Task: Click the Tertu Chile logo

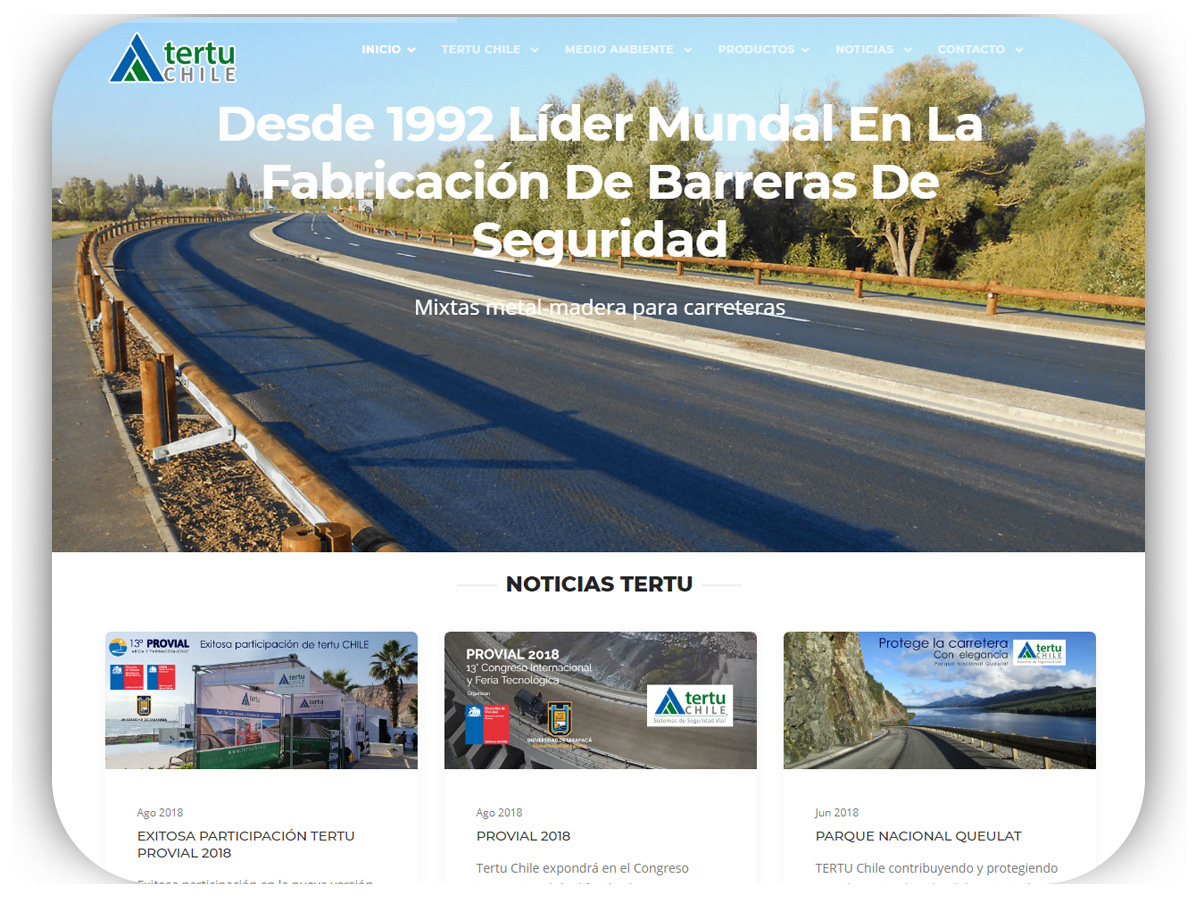Action: point(173,58)
